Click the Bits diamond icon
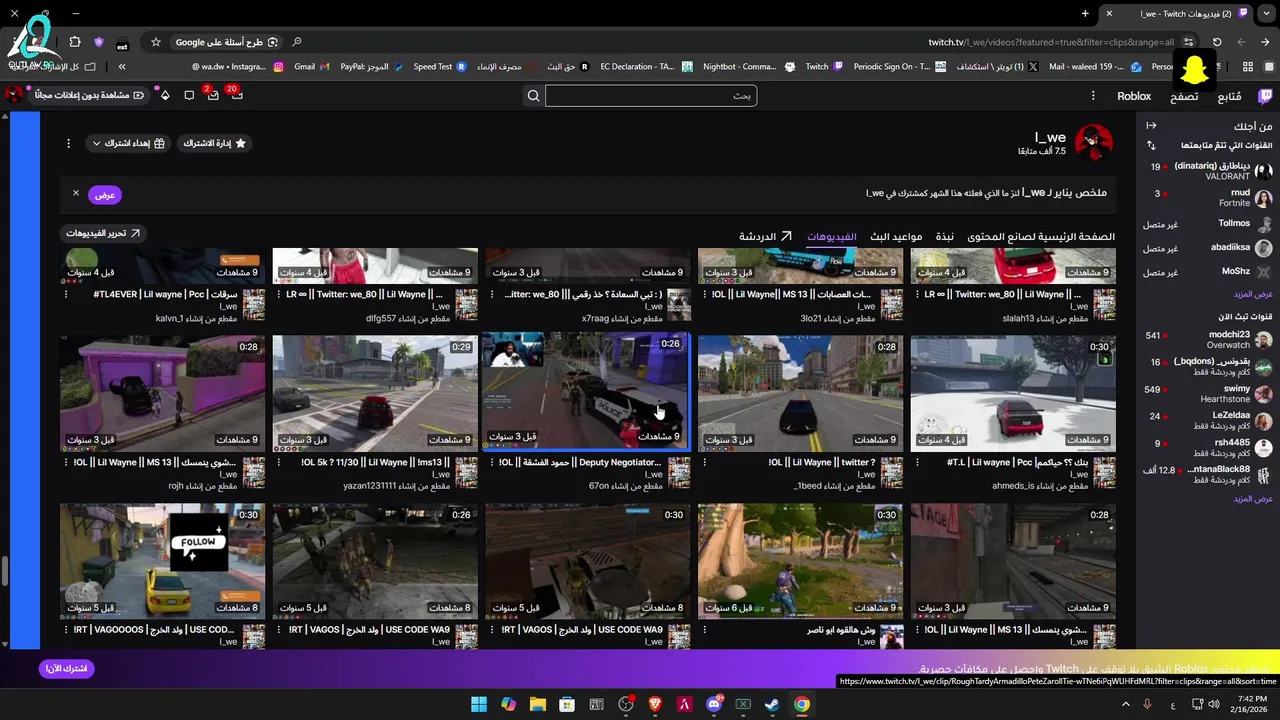This screenshot has height=720, width=1280. pyautogui.click(x=165, y=95)
